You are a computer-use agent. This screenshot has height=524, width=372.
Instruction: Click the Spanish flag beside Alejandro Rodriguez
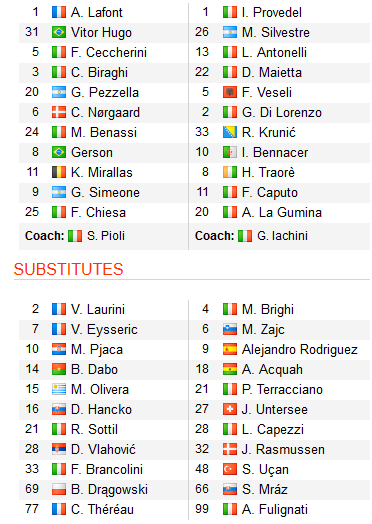[230, 350]
